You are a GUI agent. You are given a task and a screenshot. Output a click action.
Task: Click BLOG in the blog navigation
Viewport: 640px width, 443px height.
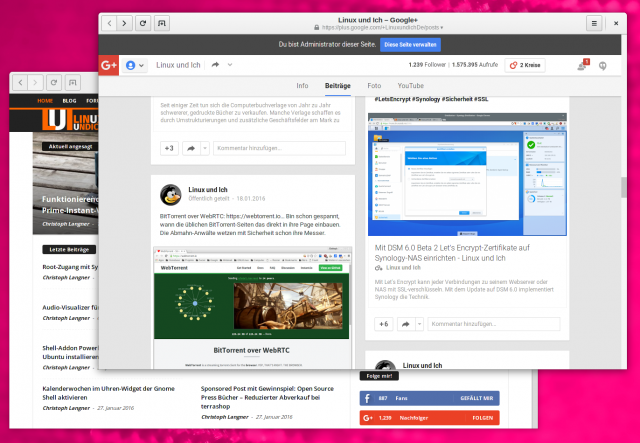click(x=69, y=101)
